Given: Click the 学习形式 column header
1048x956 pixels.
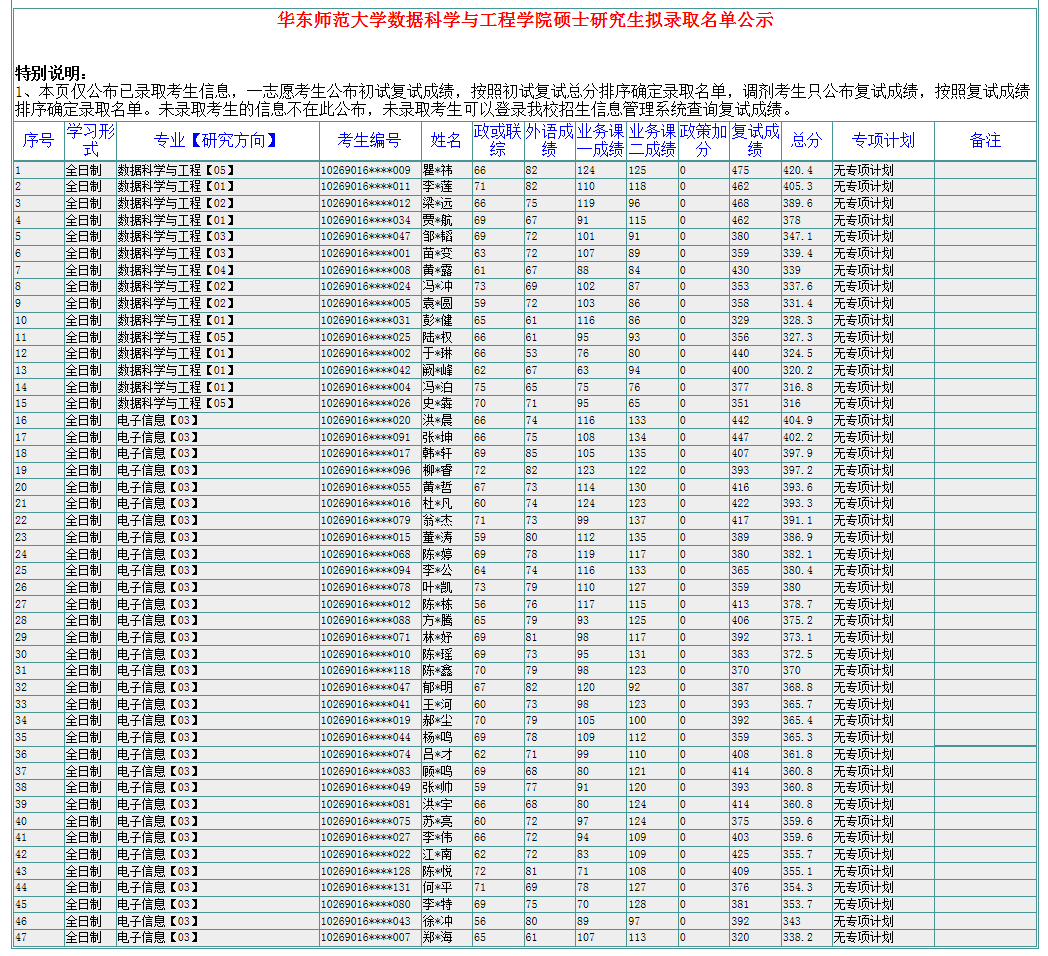Looking at the screenshot, I should click(x=90, y=141).
